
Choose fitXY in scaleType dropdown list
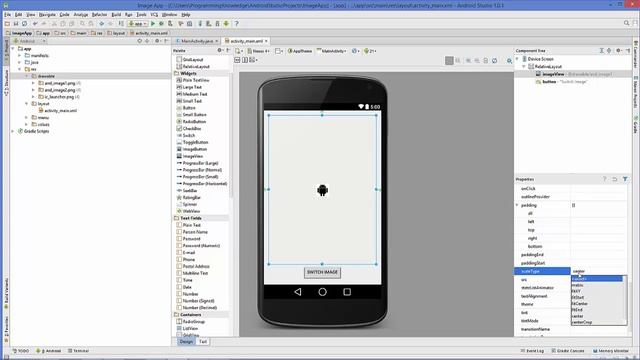coord(598,291)
